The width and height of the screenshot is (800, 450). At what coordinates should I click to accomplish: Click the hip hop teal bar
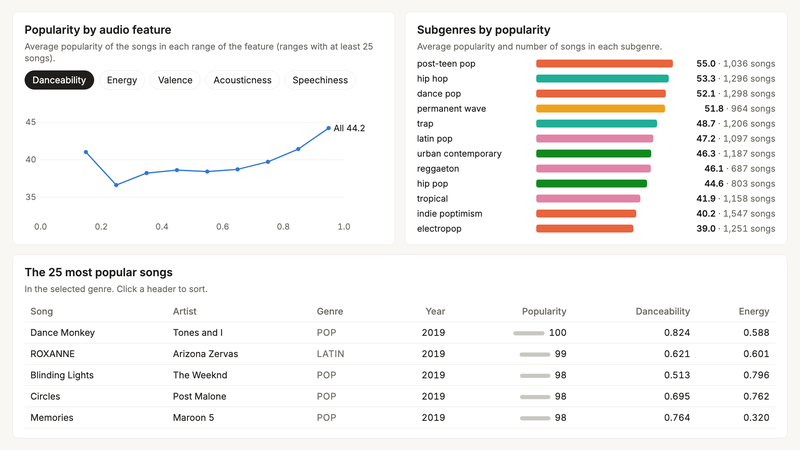602,79
